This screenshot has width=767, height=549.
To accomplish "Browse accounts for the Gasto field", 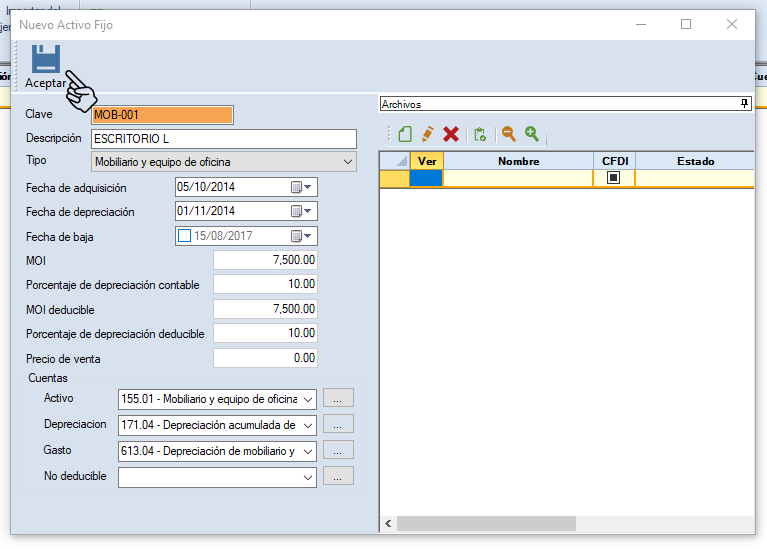I will click(339, 451).
